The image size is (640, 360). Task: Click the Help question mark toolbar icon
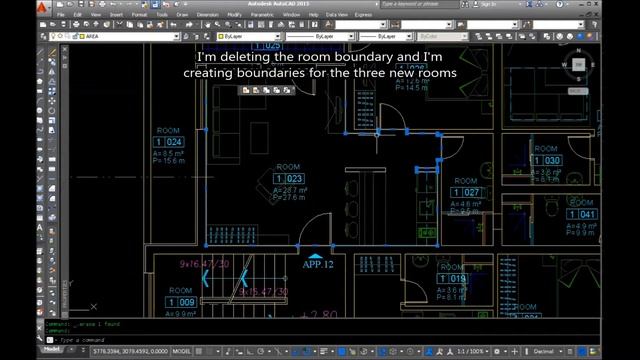pyautogui.click(x=314, y=24)
